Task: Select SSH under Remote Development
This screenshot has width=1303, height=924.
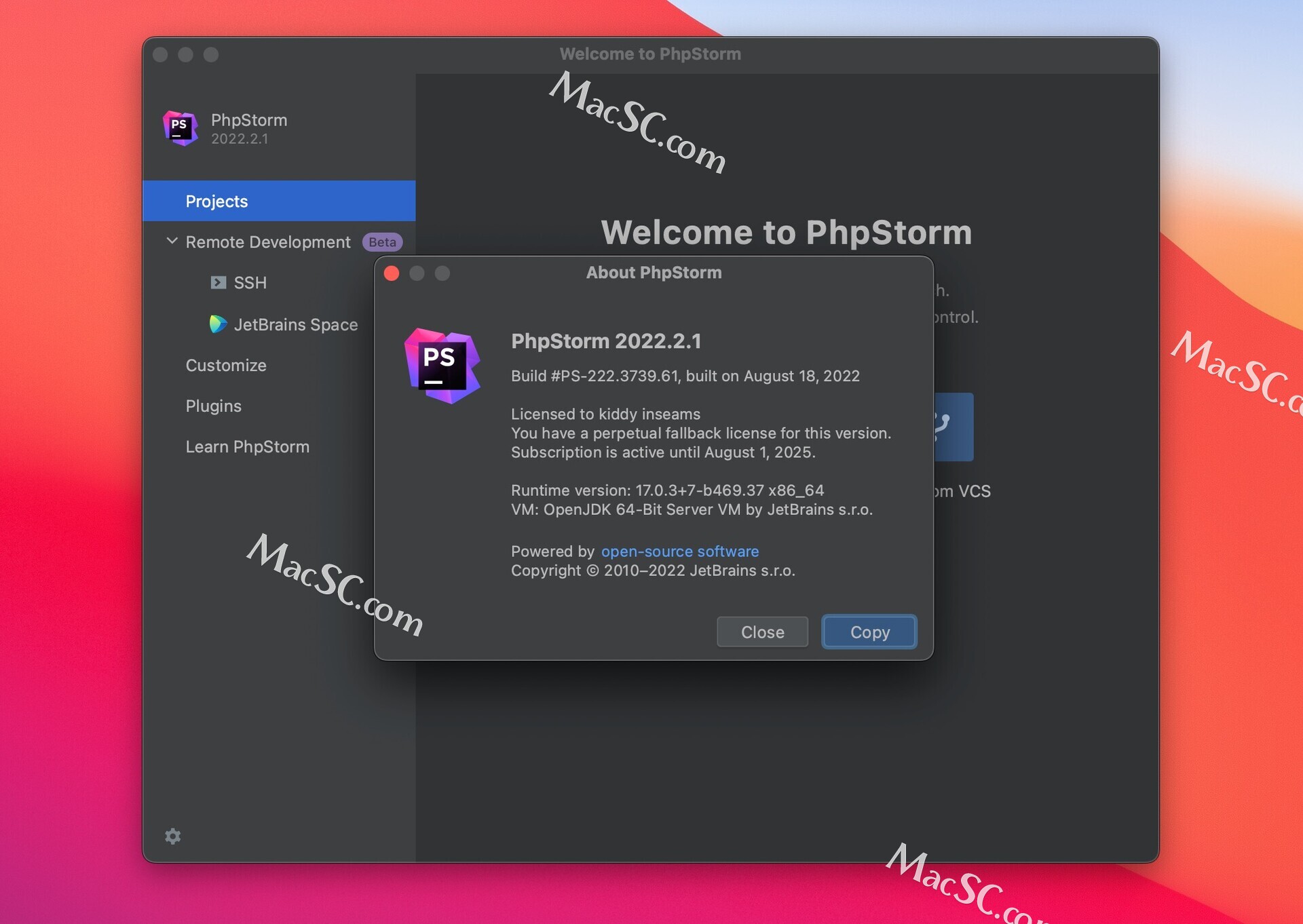Action: point(250,283)
